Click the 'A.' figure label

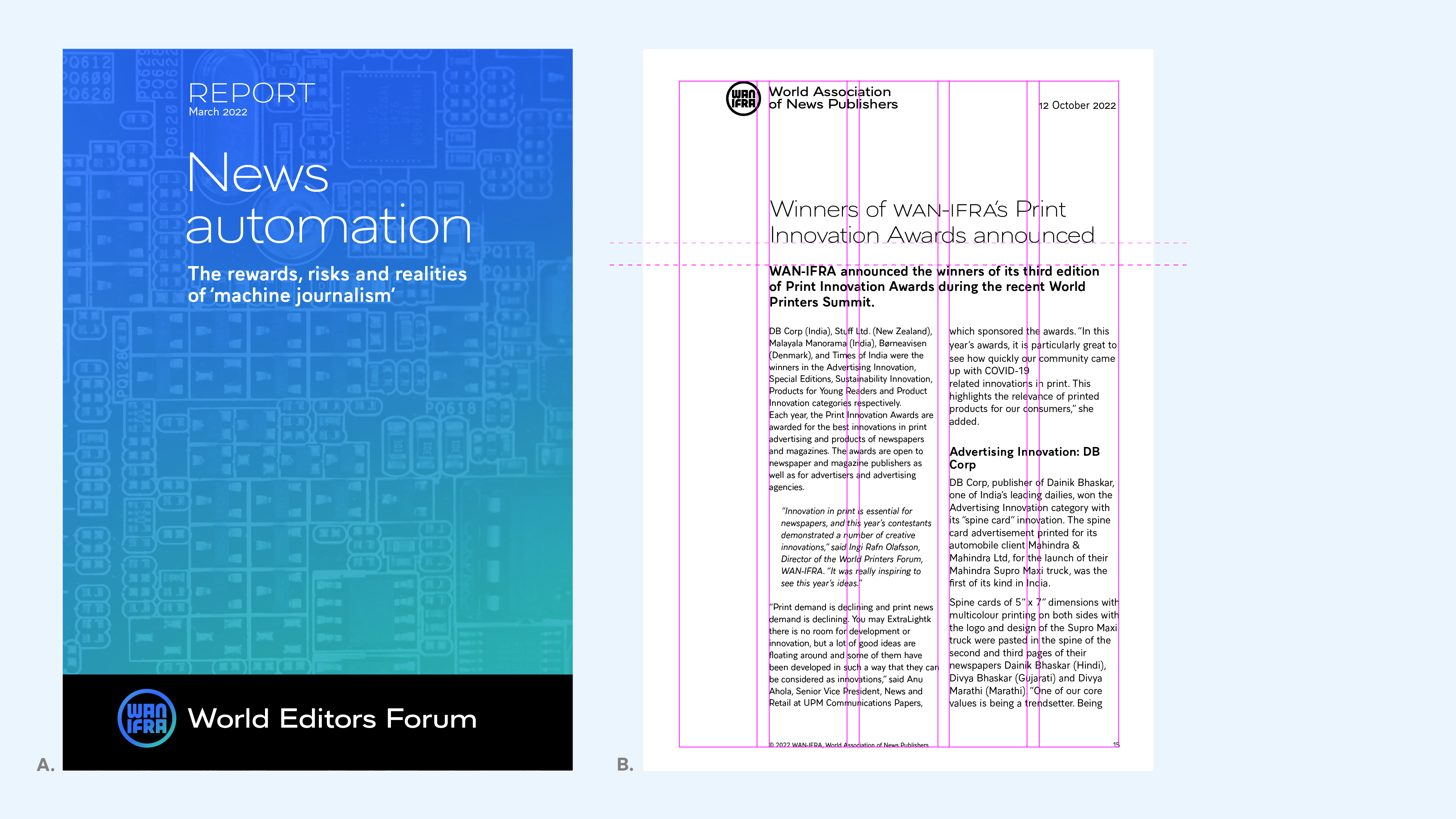click(46, 765)
